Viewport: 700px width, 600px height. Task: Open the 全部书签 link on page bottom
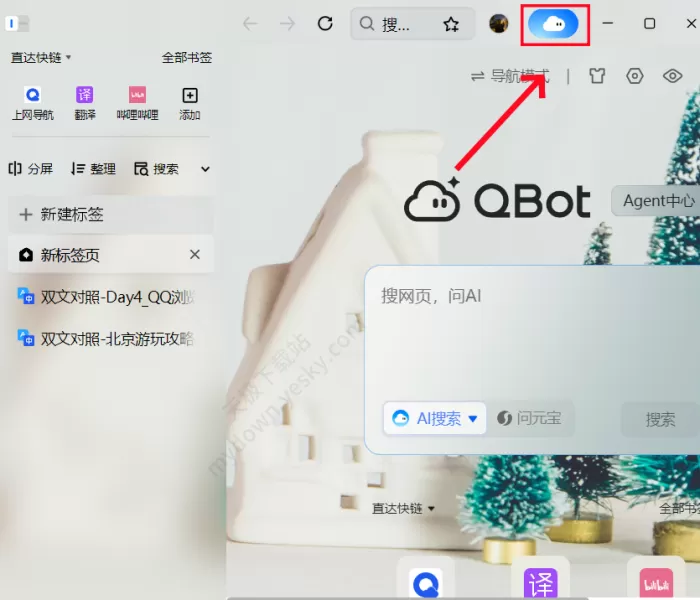pyautogui.click(x=679, y=508)
